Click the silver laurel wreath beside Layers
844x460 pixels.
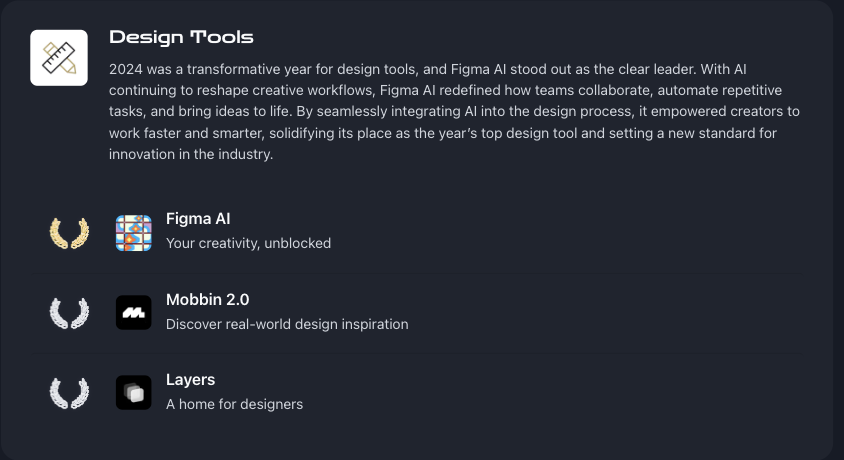pos(69,393)
